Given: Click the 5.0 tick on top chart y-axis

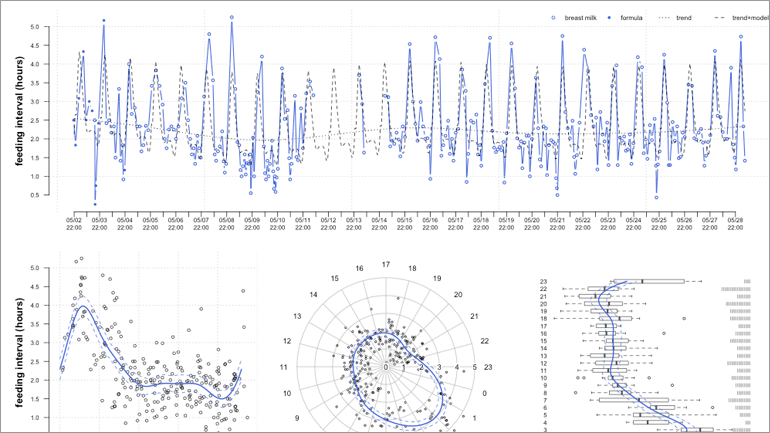Looking at the screenshot, I should tap(47, 27).
